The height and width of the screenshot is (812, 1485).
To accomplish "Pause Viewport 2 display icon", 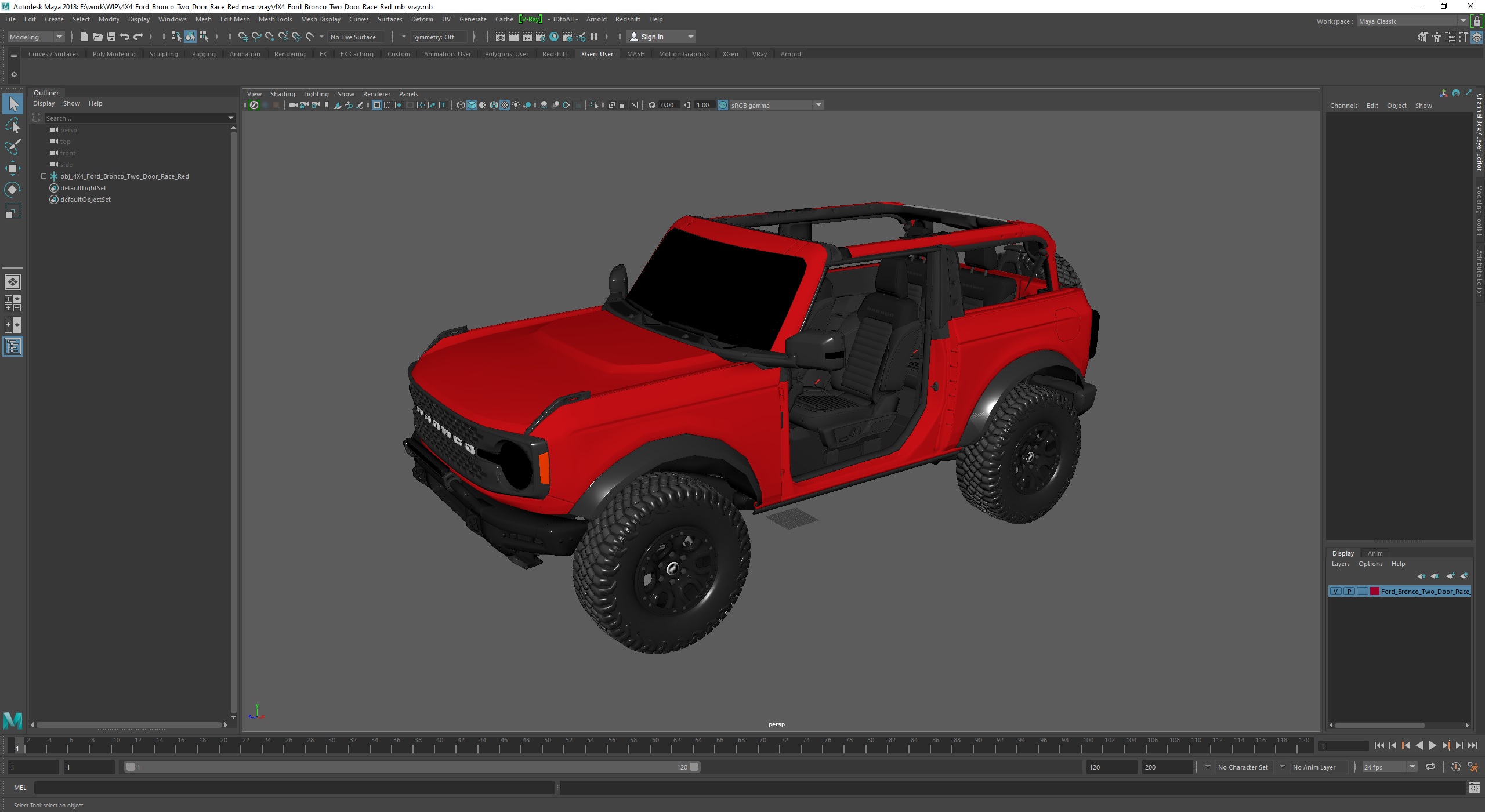I will pos(594,37).
